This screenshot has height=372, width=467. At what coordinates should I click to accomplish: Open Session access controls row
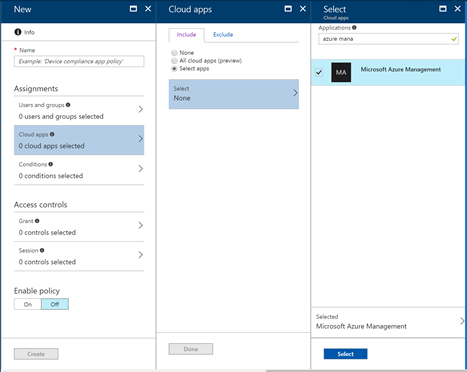79,256
